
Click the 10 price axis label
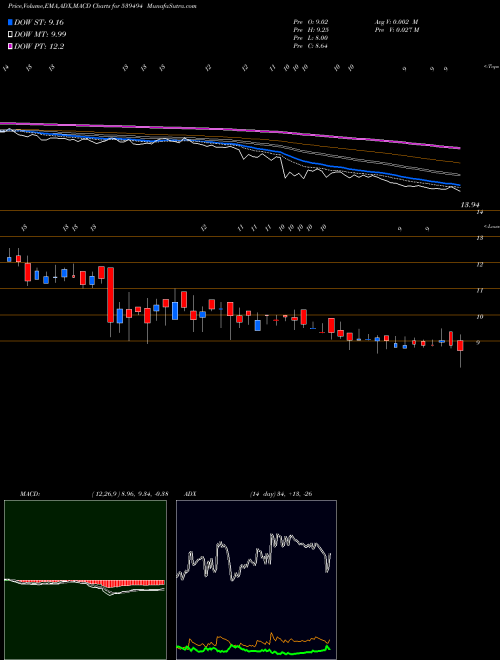click(x=479, y=317)
